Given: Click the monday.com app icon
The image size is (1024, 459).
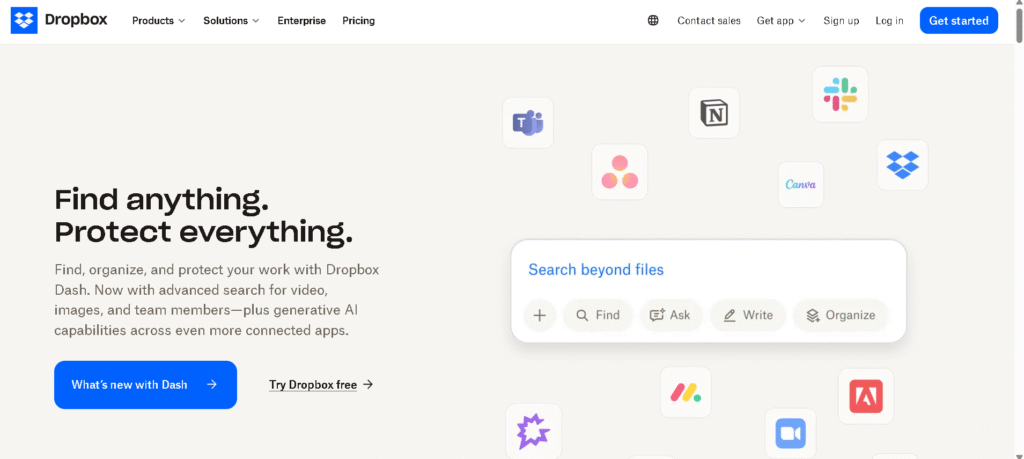Looking at the screenshot, I should (x=686, y=392).
